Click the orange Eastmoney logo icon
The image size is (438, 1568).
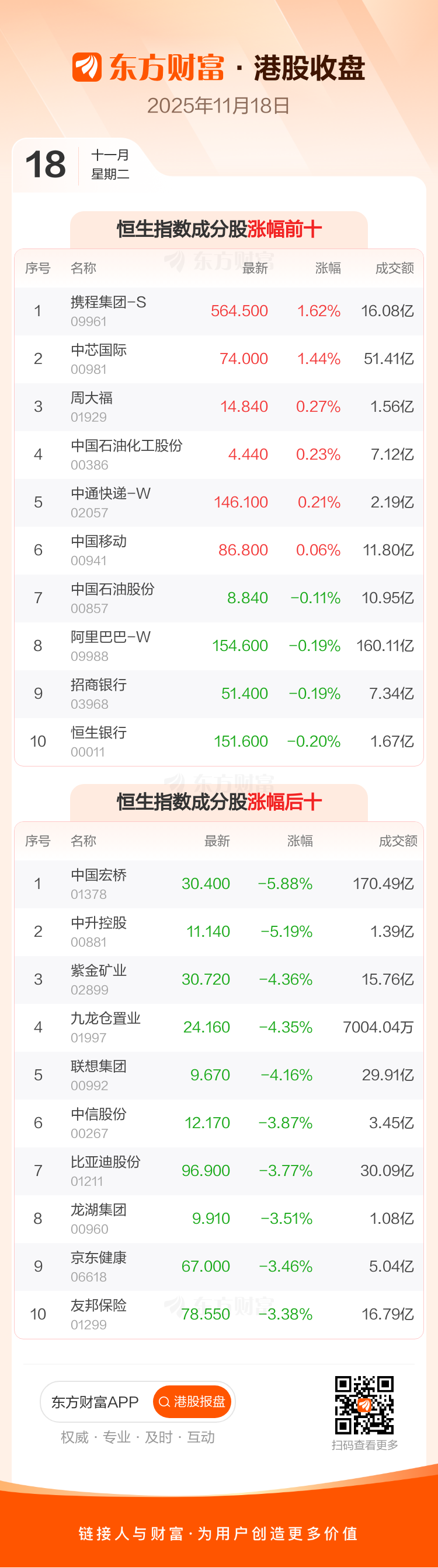click(86, 67)
